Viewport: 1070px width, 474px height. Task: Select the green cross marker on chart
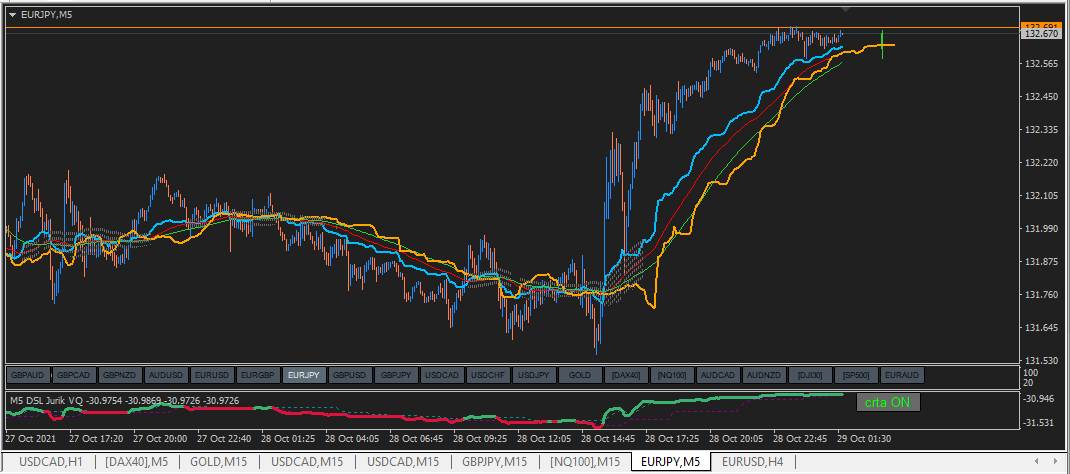click(882, 44)
